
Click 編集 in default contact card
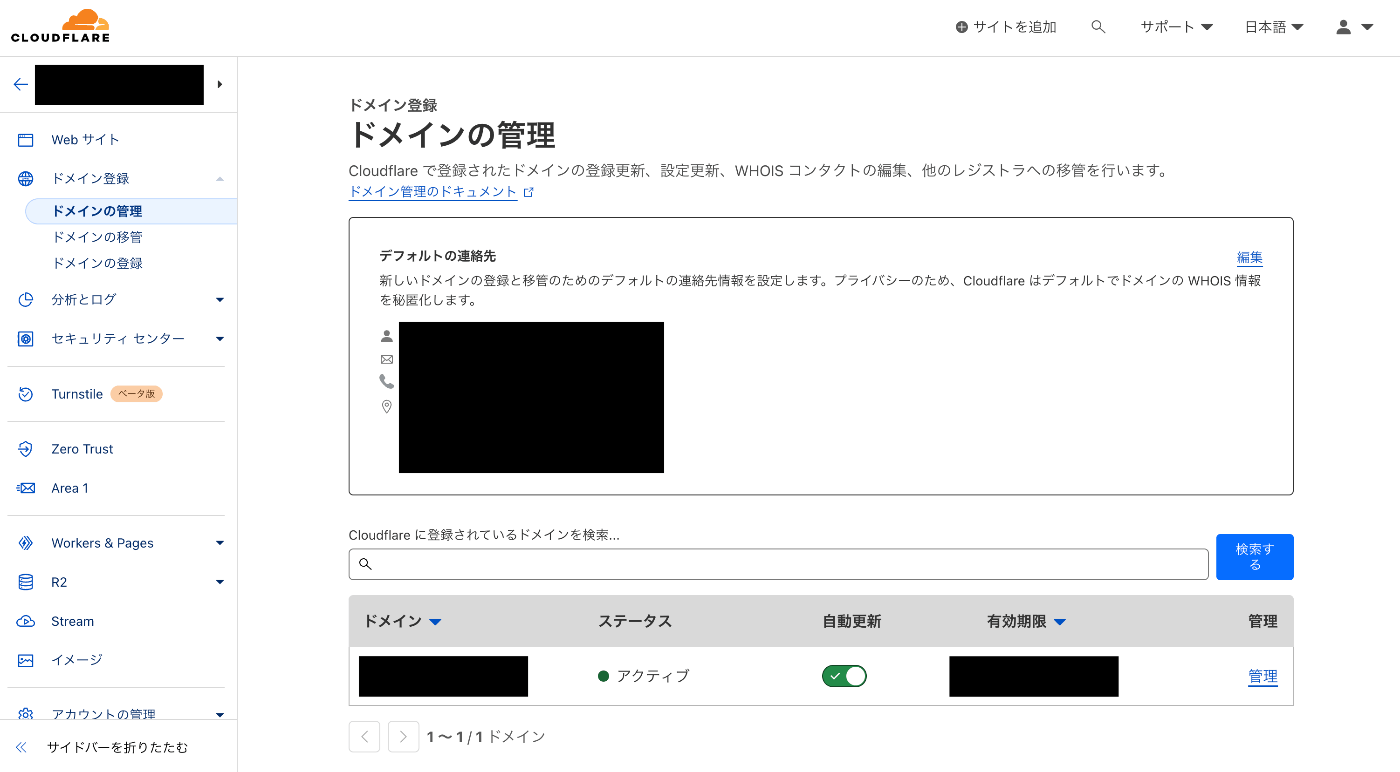point(1250,257)
